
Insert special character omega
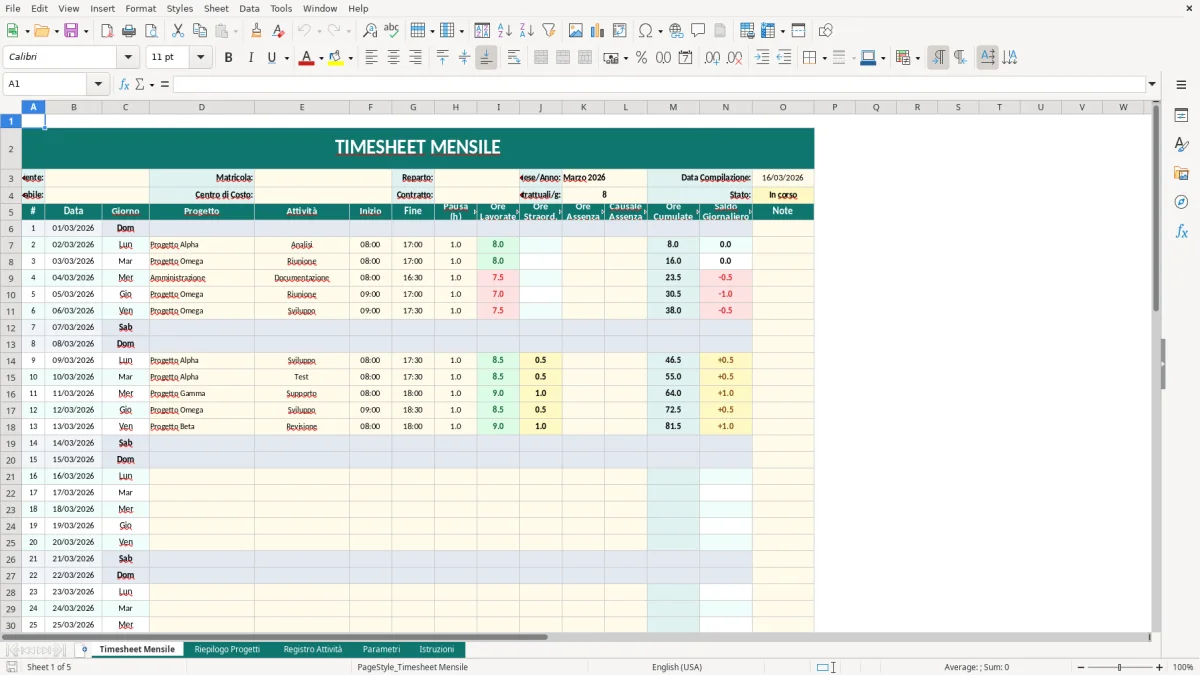pyautogui.click(x=645, y=31)
